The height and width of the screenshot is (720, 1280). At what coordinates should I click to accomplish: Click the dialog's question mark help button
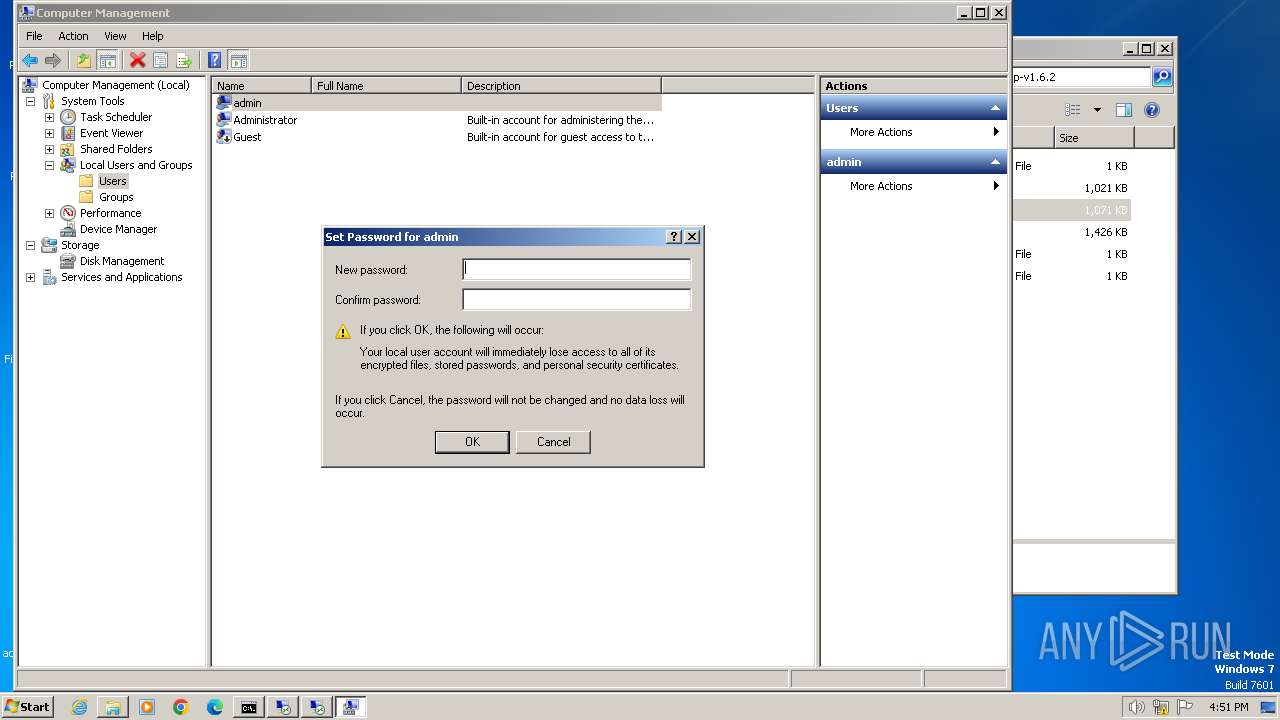(x=674, y=237)
